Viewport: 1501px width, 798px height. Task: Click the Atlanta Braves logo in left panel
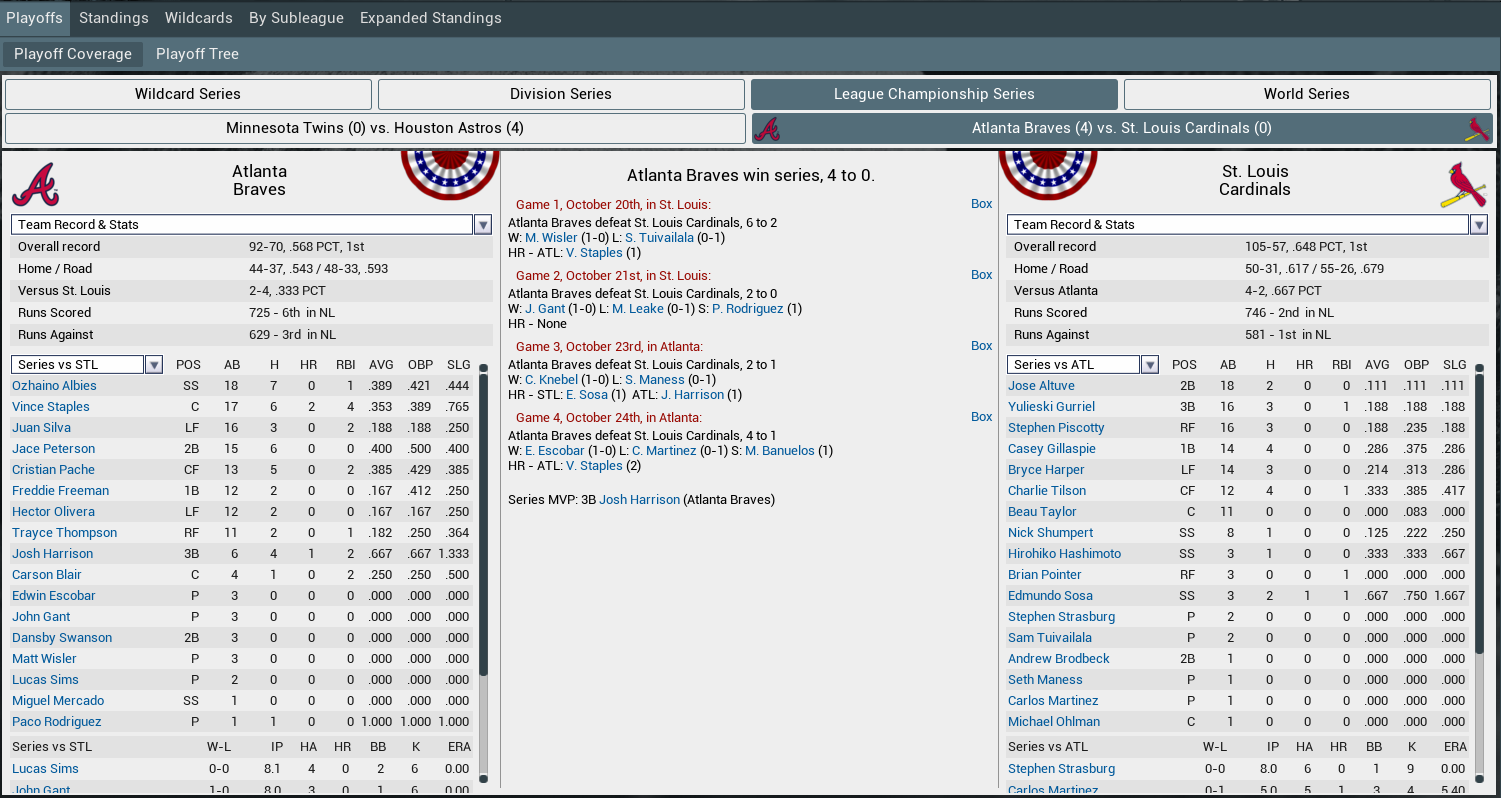35,184
